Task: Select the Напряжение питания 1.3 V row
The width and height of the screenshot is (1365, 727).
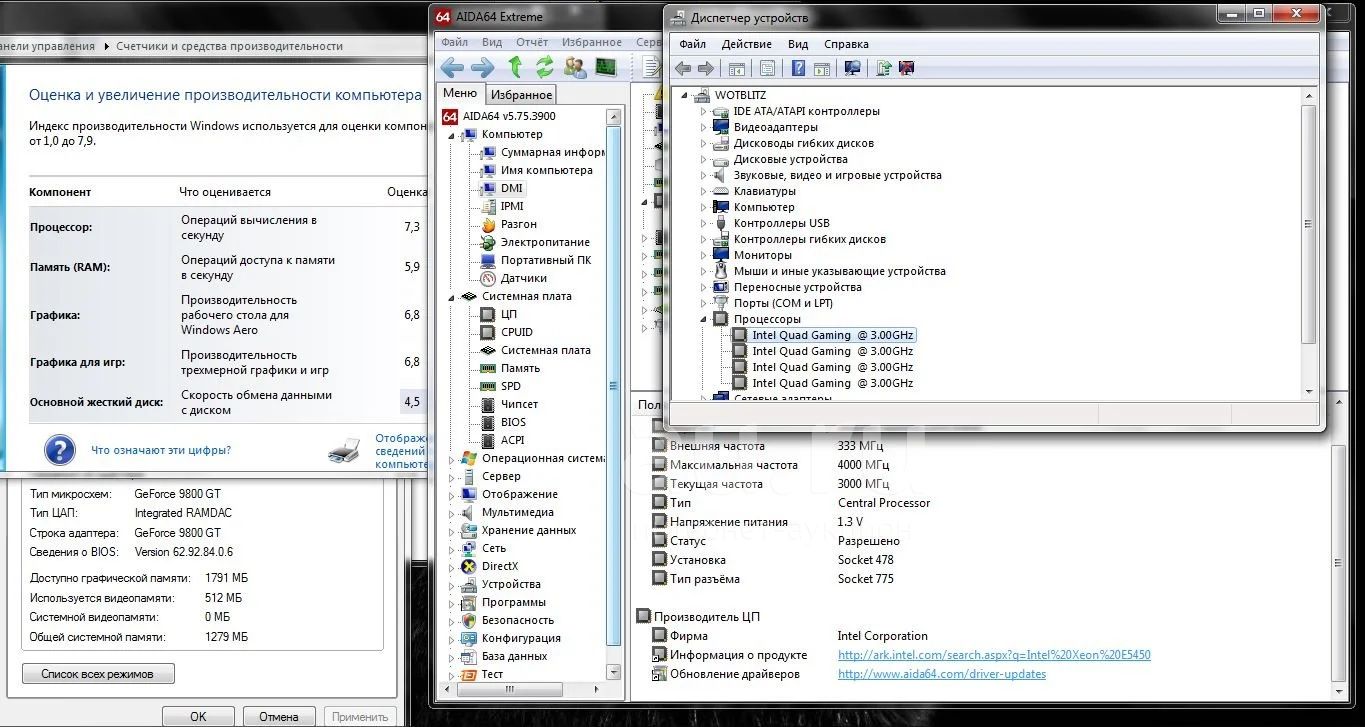Action: click(x=757, y=522)
